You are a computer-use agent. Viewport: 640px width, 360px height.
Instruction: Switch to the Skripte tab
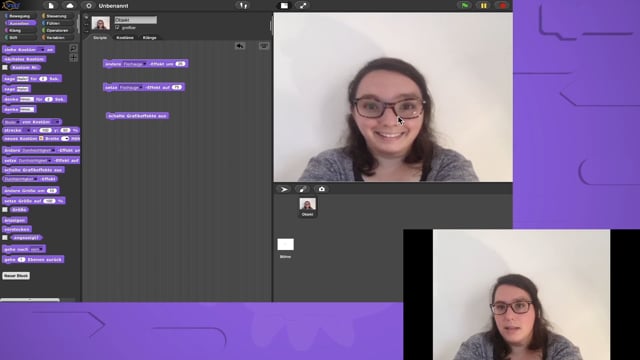pyautogui.click(x=100, y=38)
